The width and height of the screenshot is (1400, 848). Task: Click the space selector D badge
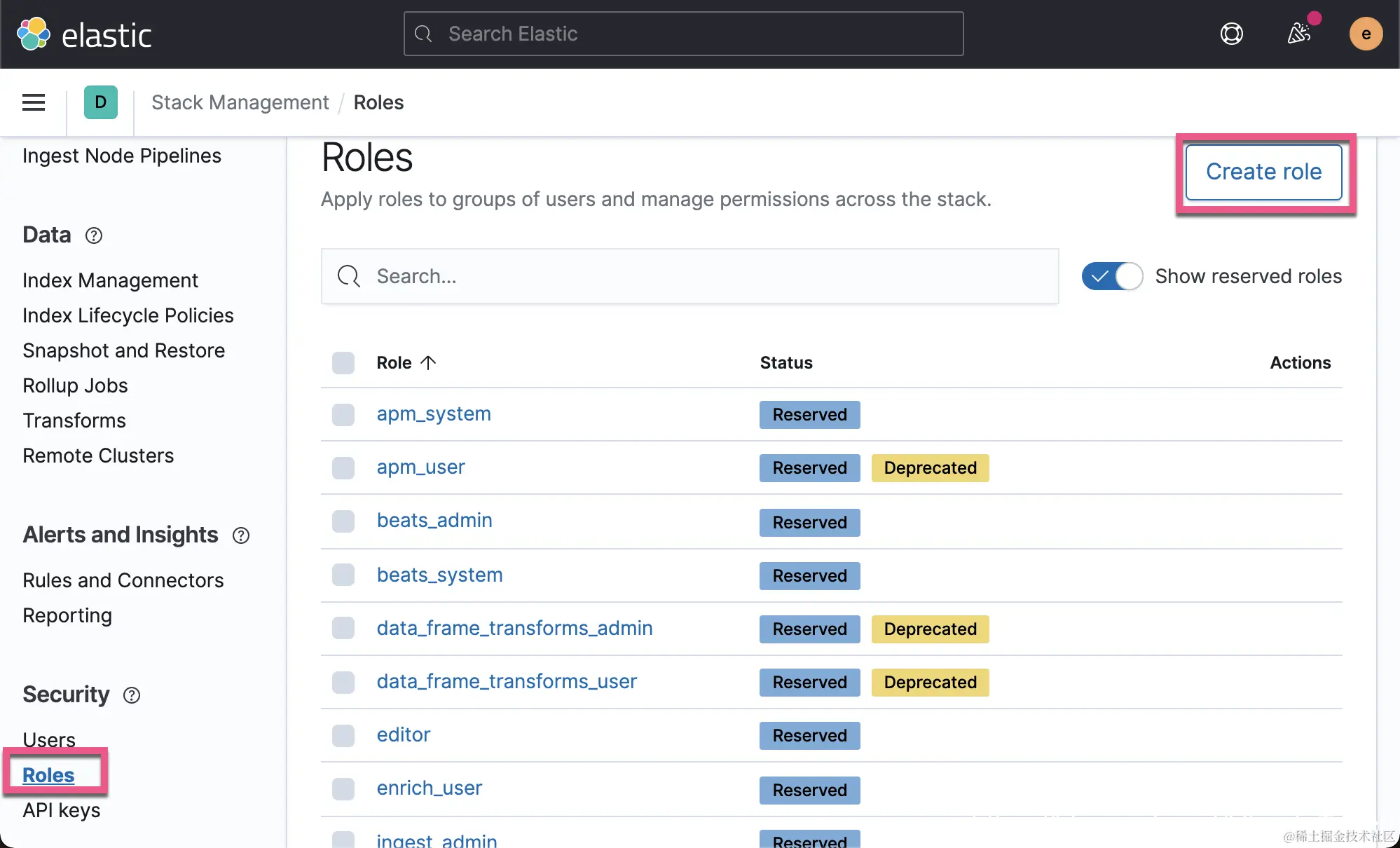coord(100,102)
